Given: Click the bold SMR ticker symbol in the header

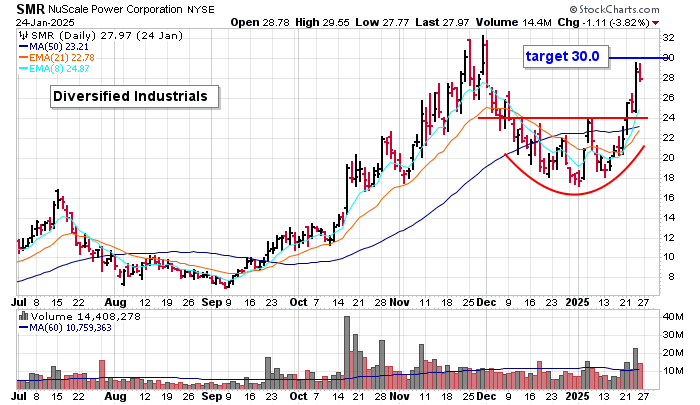Looking at the screenshot, I should (x=30, y=9).
